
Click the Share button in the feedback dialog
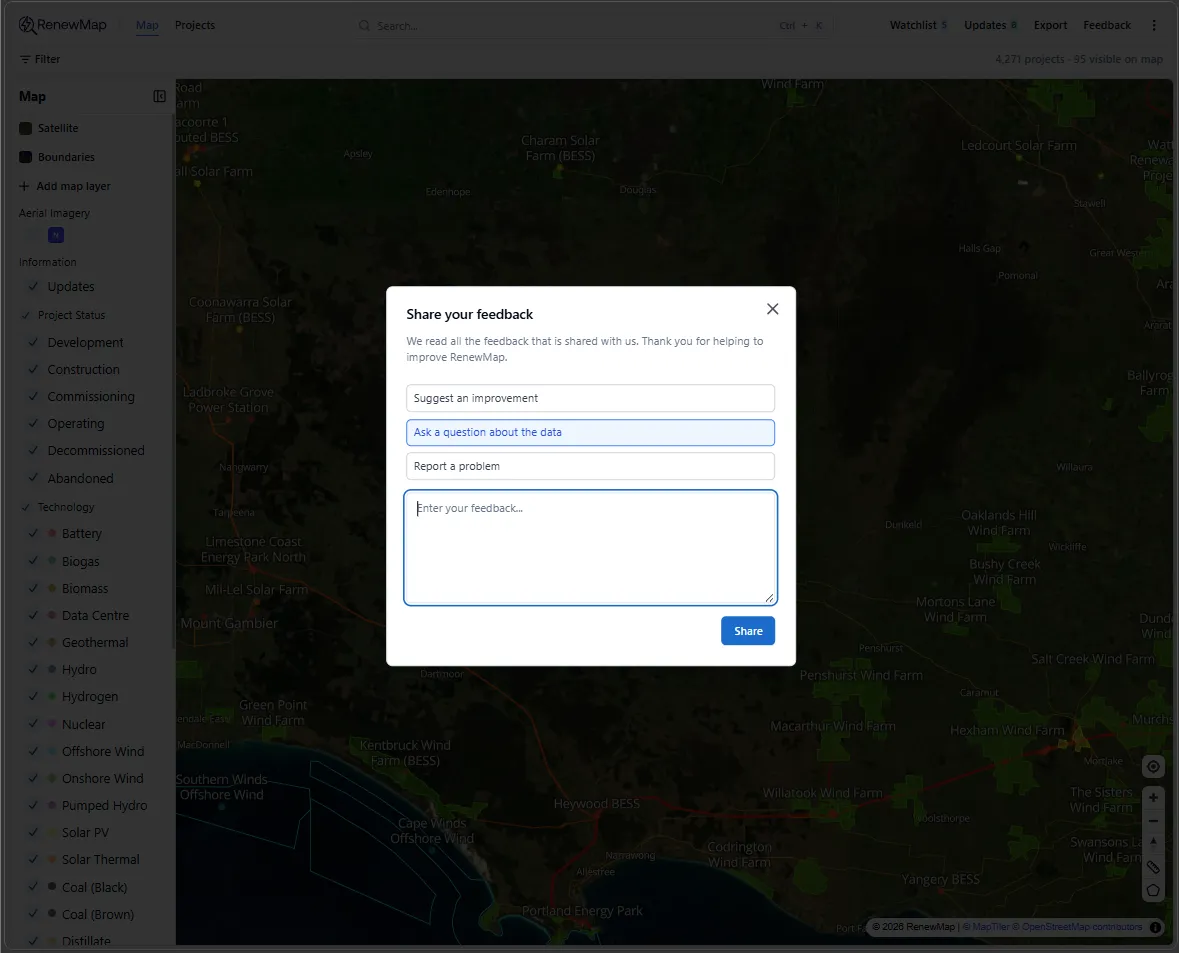(747, 630)
